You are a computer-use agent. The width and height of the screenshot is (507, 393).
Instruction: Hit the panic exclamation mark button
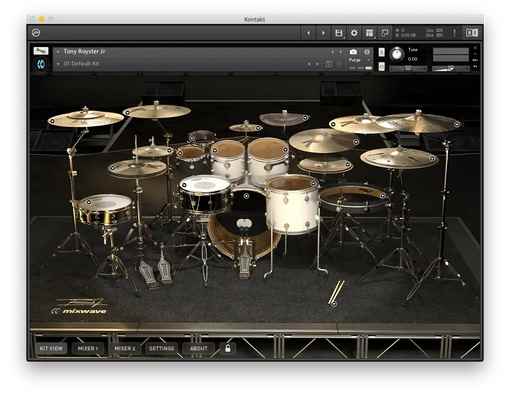pyautogui.click(x=454, y=33)
